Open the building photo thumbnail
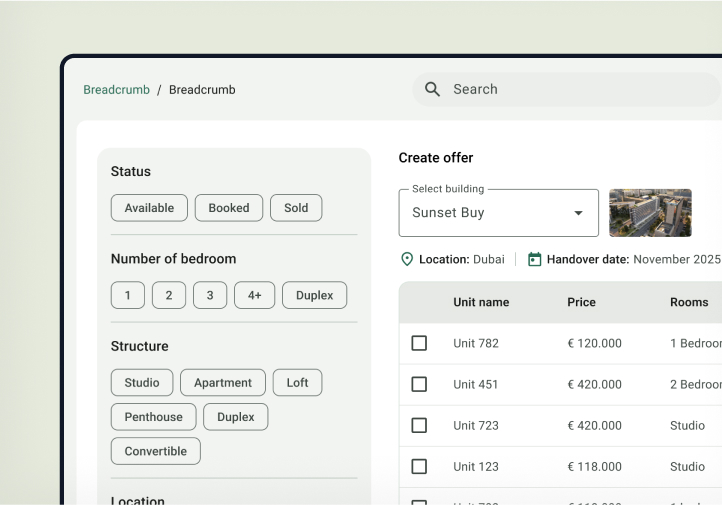 [x=650, y=213]
